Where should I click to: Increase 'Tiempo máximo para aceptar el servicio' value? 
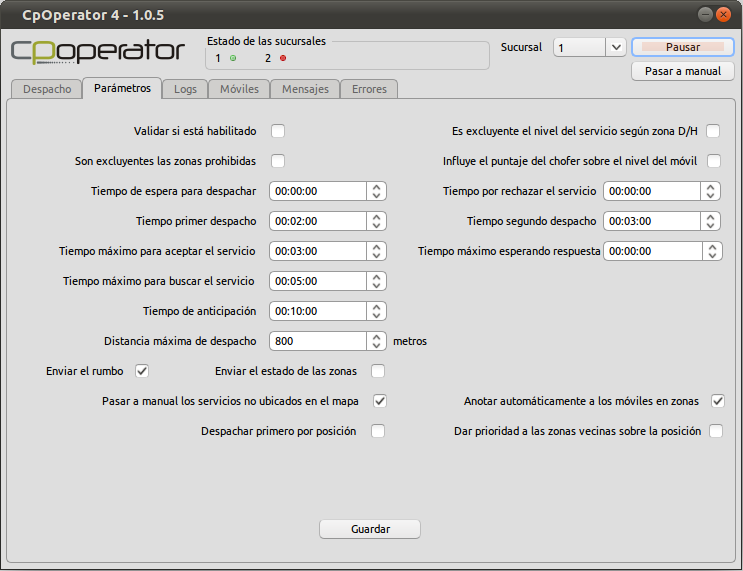coord(376,247)
